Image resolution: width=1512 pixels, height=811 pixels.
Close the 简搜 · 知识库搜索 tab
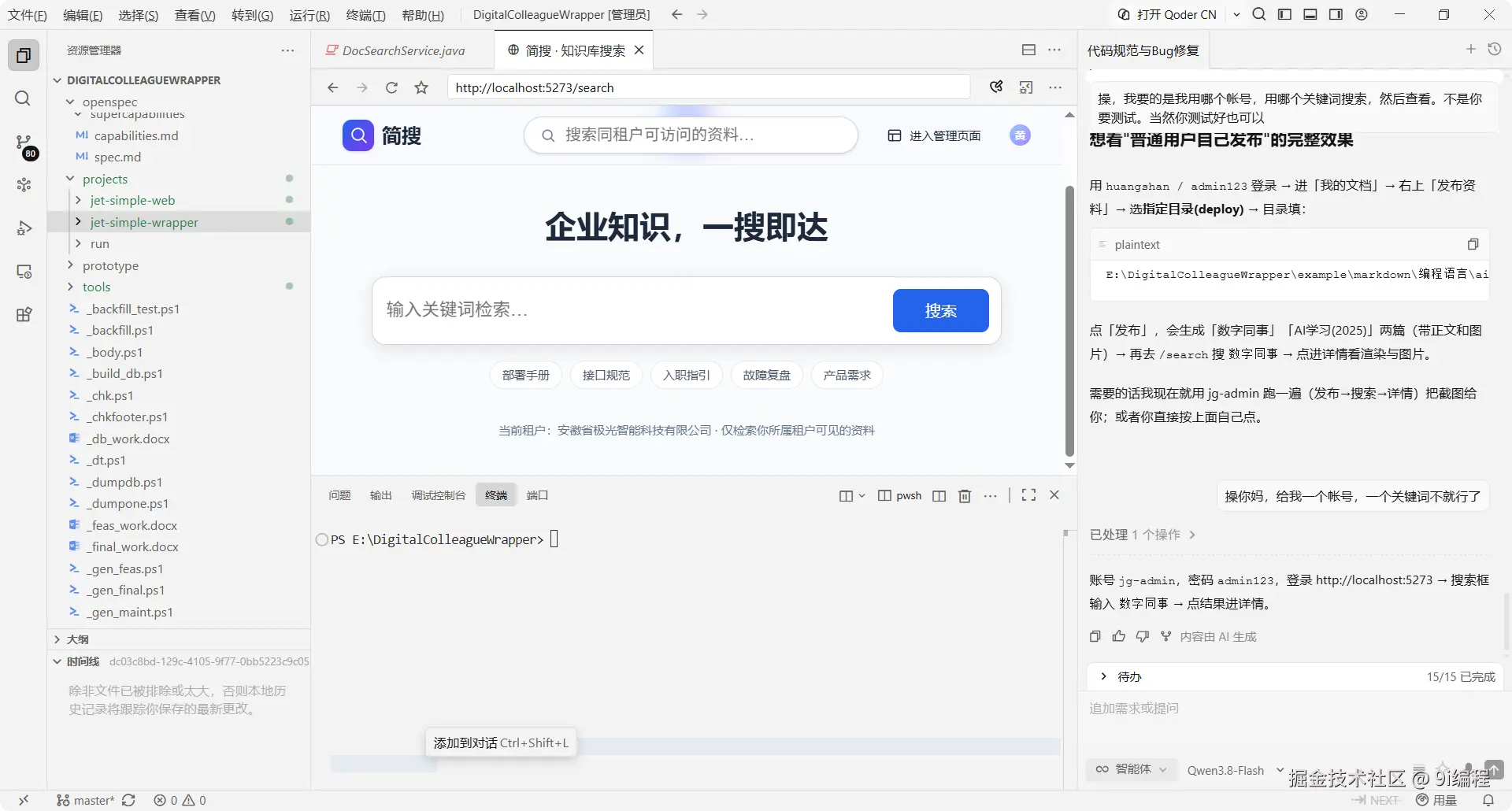point(639,50)
